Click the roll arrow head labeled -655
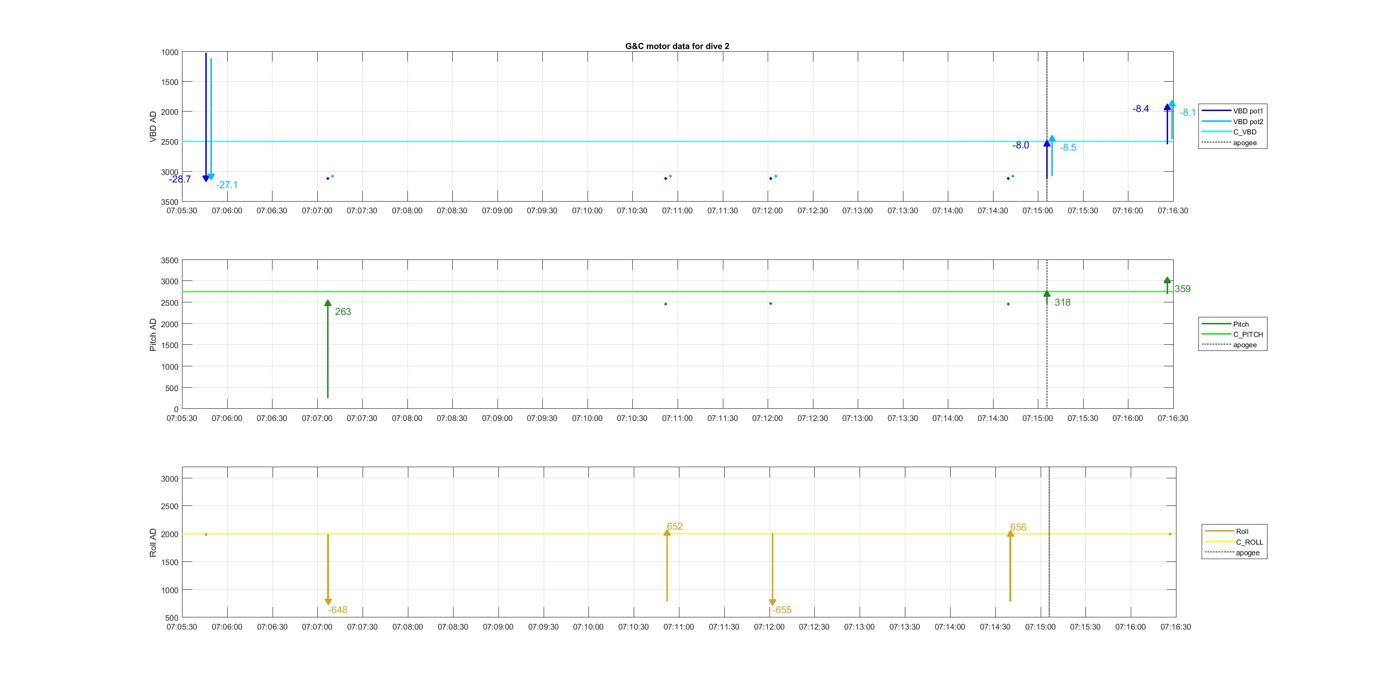1400x693 pixels. pyautogui.click(x=772, y=602)
